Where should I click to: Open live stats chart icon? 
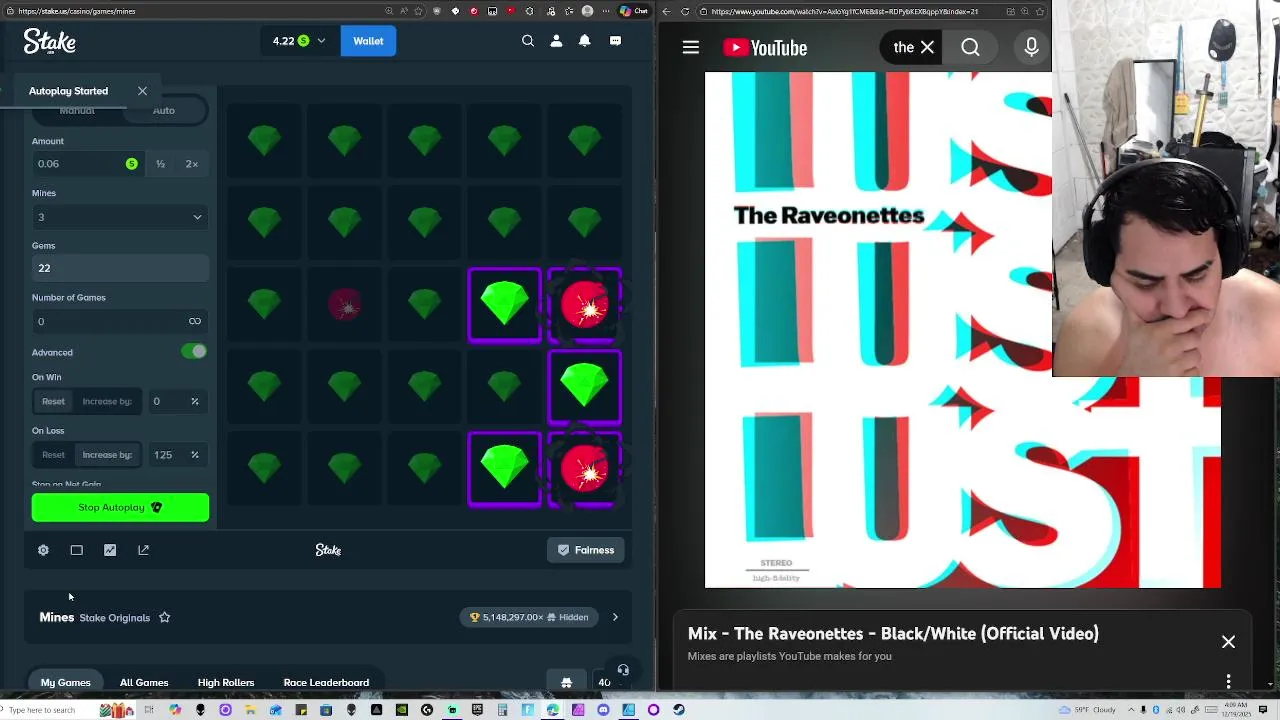coord(110,550)
